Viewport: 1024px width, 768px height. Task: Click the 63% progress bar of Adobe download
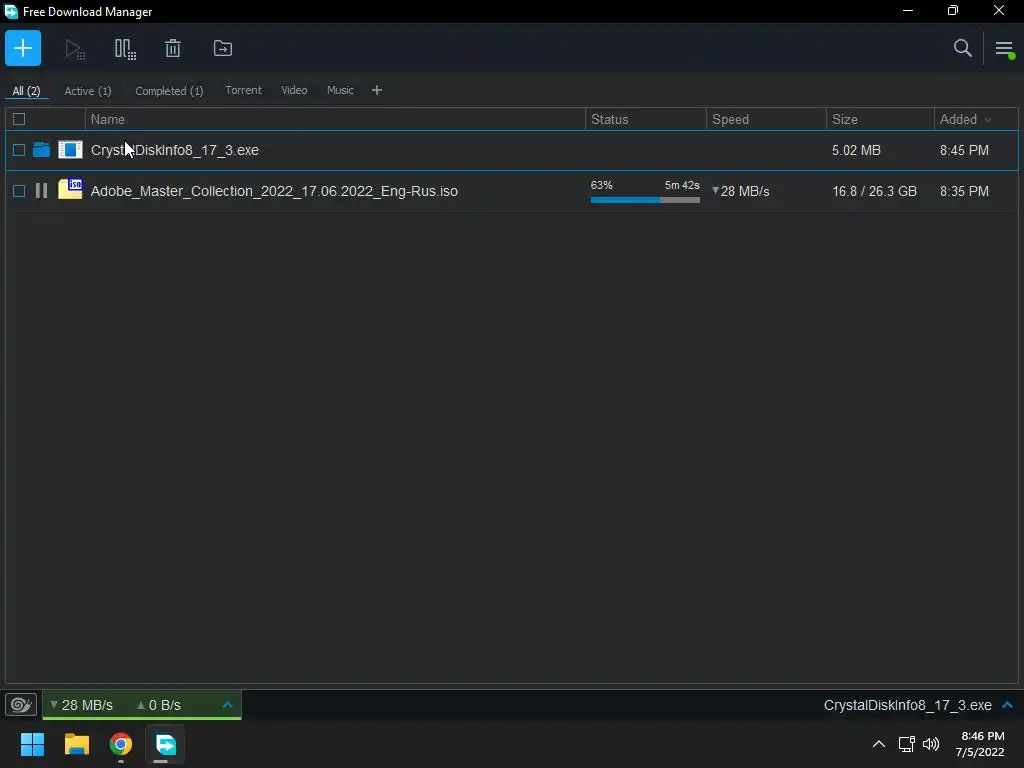tap(645, 200)
